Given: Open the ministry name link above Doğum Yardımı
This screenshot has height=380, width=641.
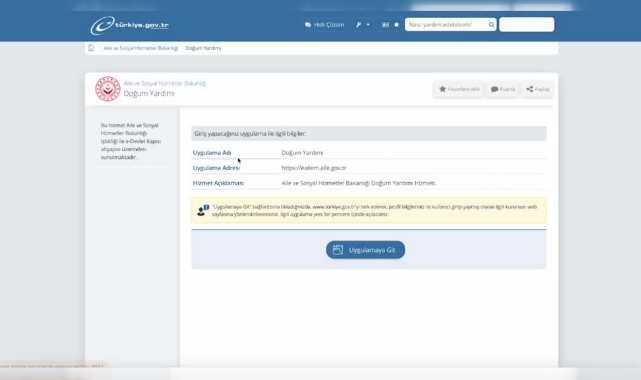Looking at the screenshot, I should tap(165, 83).
